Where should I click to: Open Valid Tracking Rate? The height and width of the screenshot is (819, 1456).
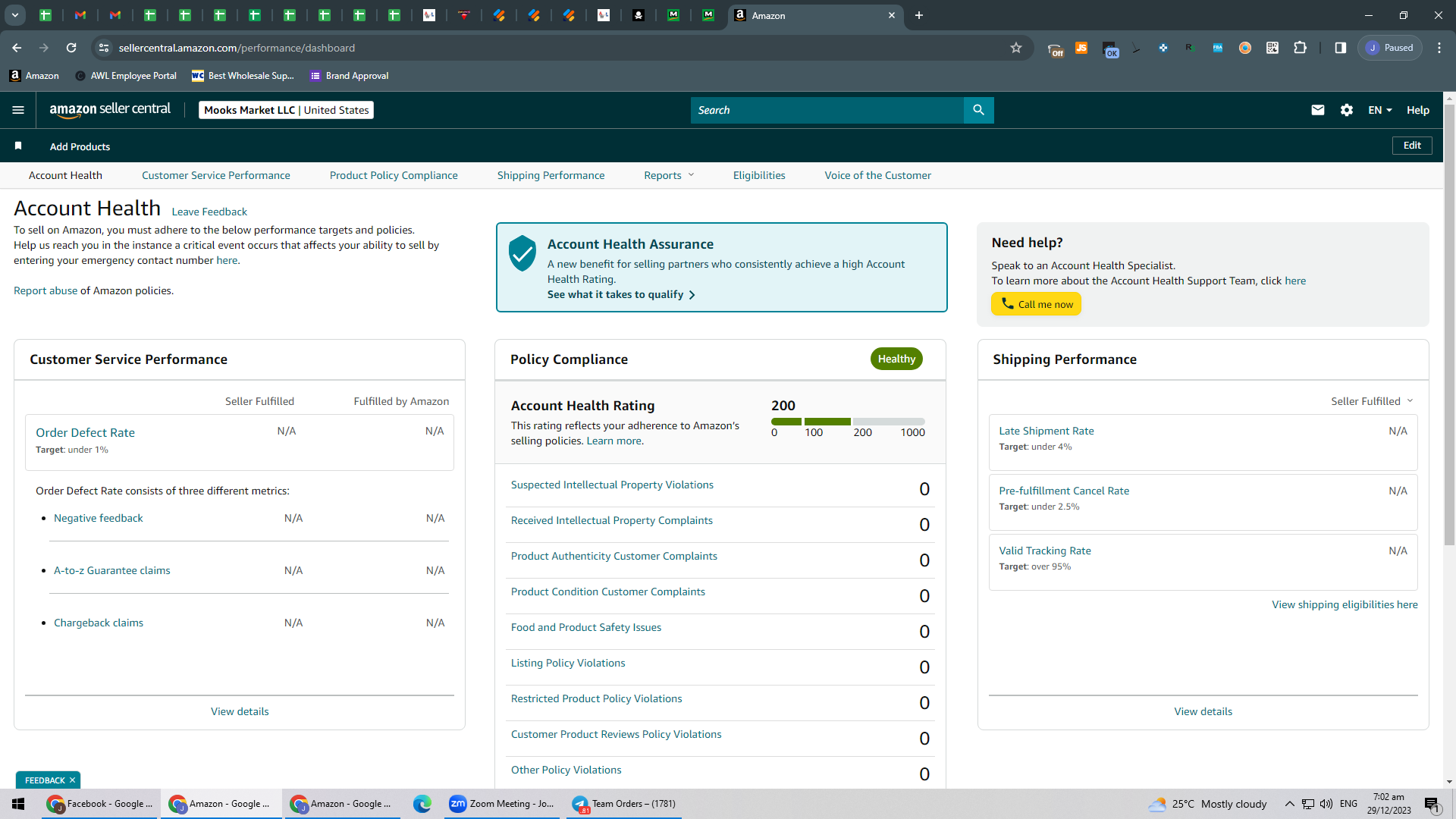pyautogui.click(x=1045, y=551)
